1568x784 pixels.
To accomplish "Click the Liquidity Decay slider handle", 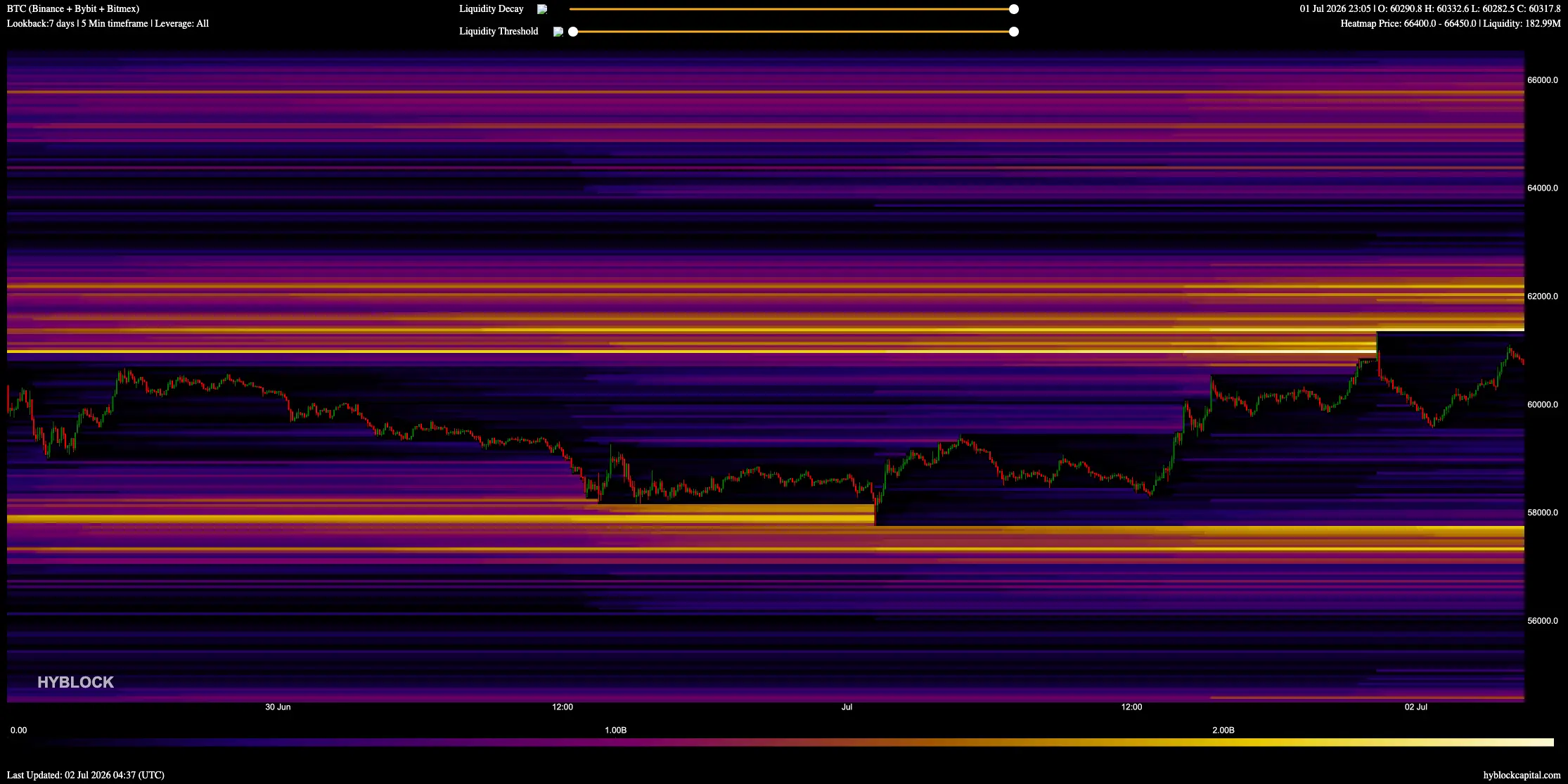I will pyautogui.click(x=1014, y=9).
